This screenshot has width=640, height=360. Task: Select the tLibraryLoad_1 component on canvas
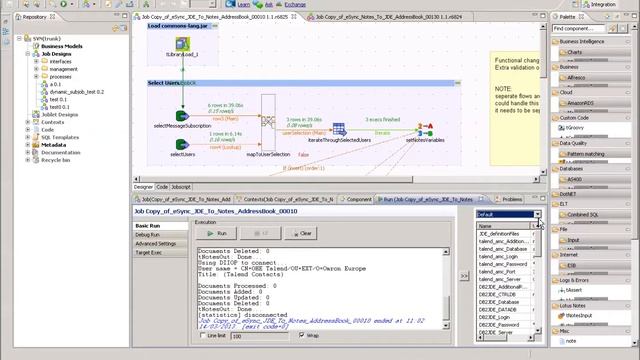182,44
